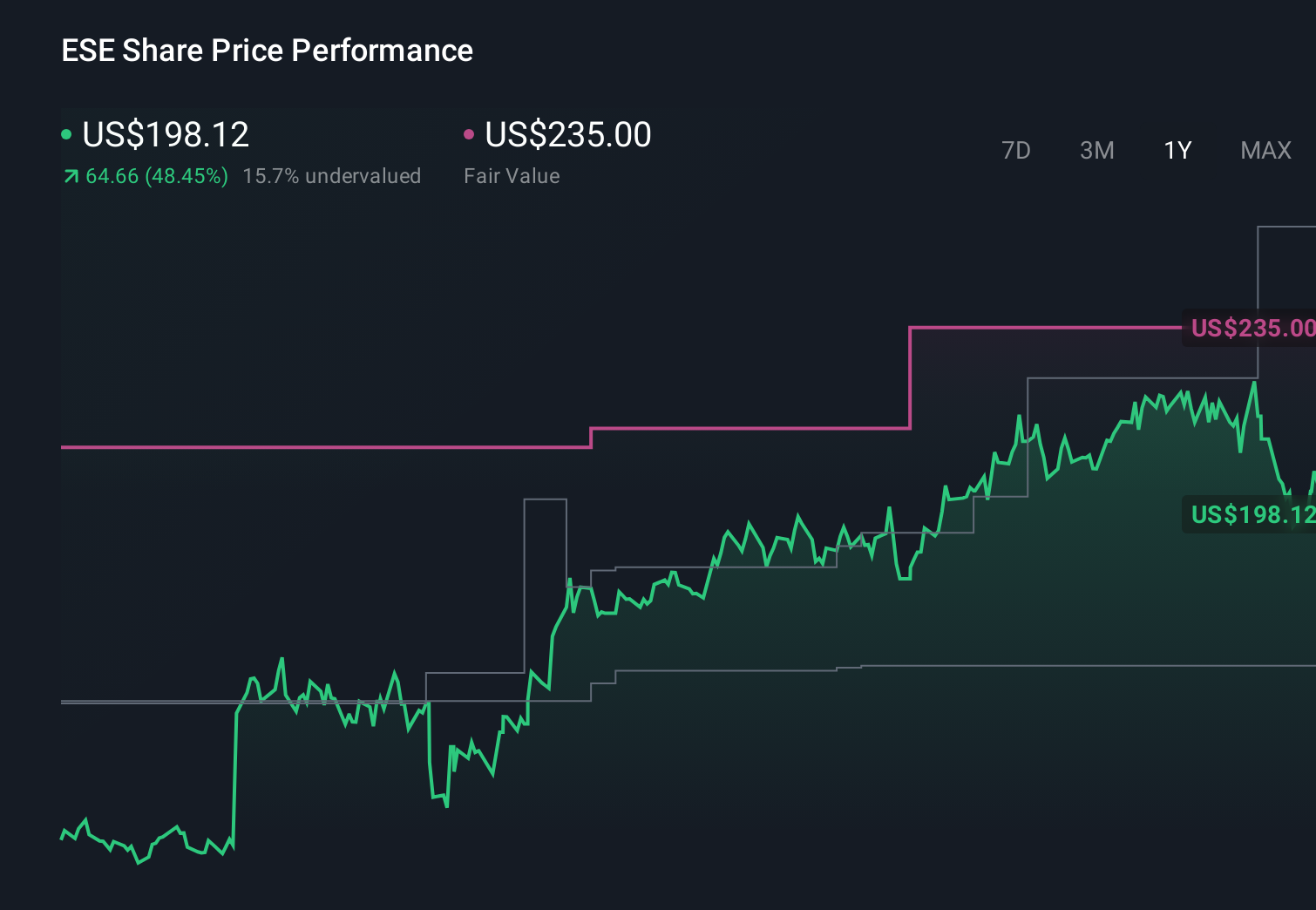Switch to the 7D time range
Viewport: 1316px width, 910px height.
1016,150
